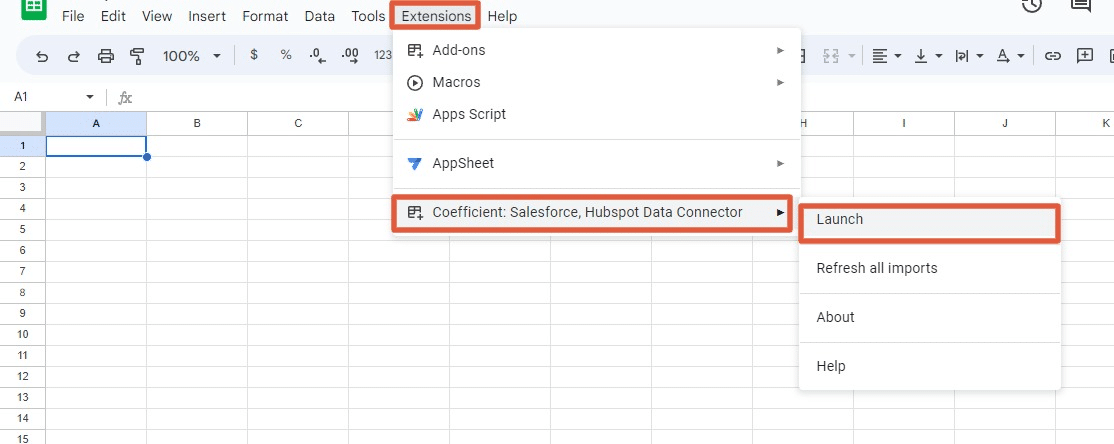Select column B header
1114x444 pixels.
tap(197, 124)
